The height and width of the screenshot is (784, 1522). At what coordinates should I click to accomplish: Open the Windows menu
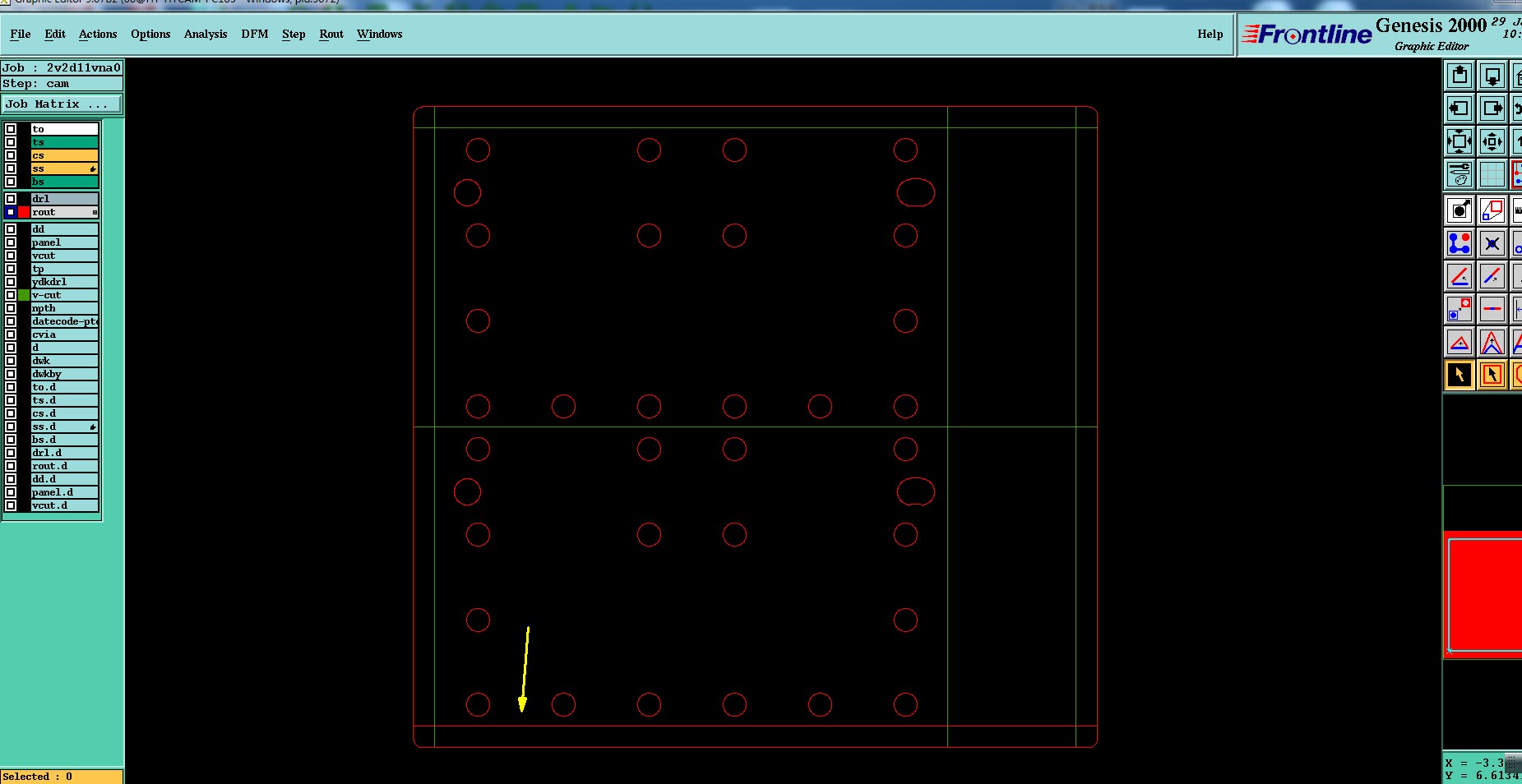(x=380, y=34)
